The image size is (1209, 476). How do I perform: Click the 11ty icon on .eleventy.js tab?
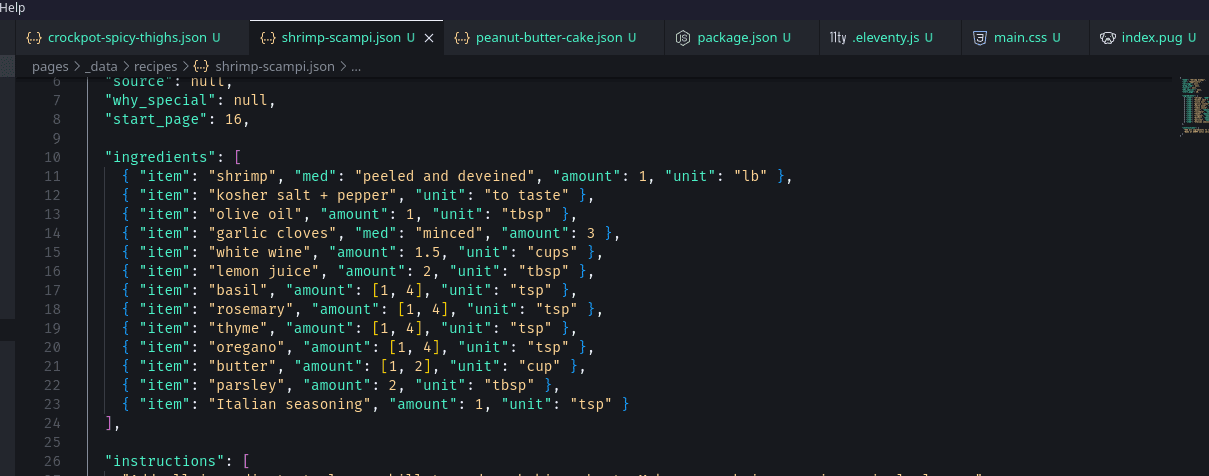pyautogui.click(x=837, y=38)
